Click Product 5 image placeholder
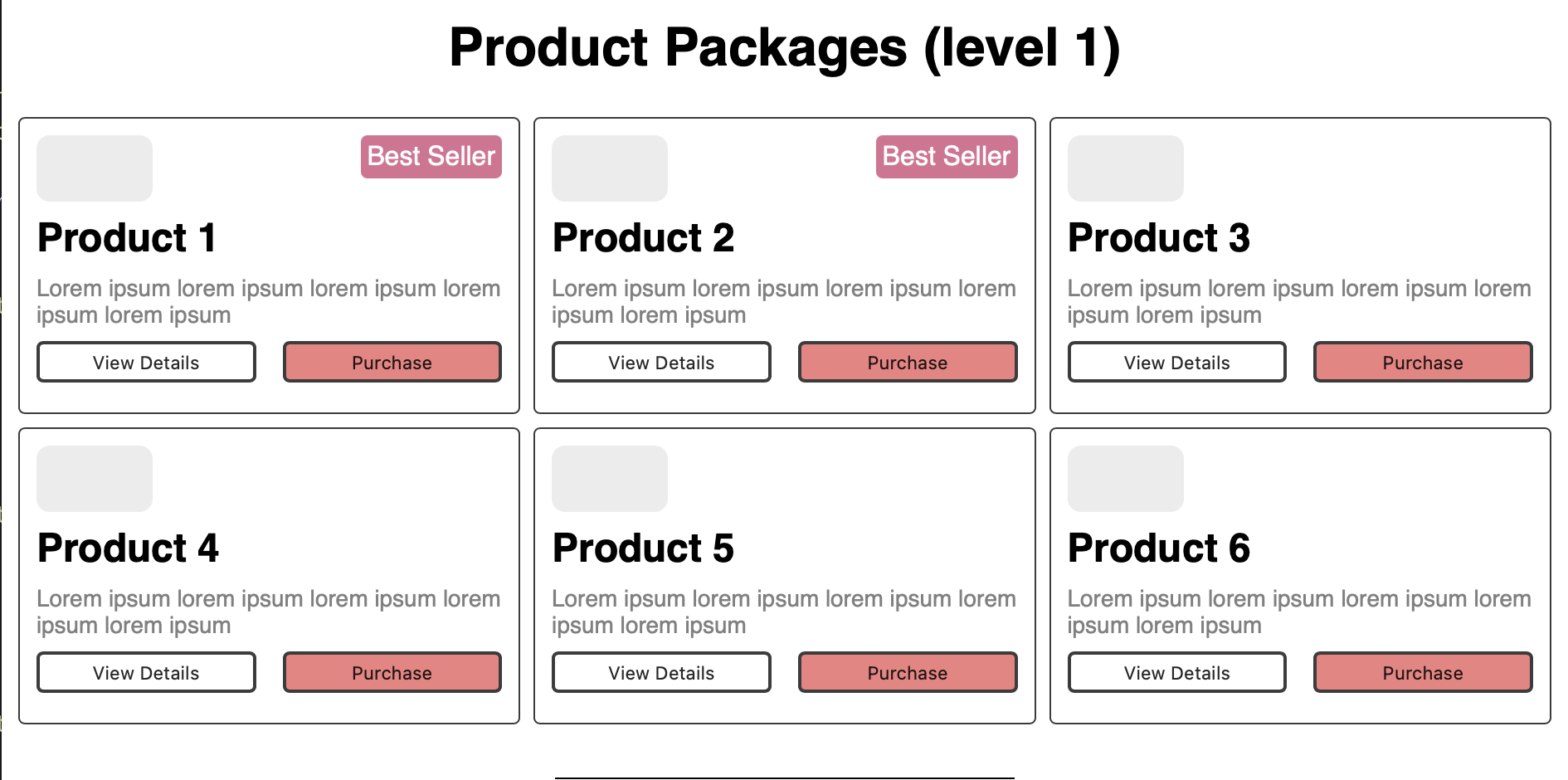Viewport: 1568px width, 780px height. (610, 479)
